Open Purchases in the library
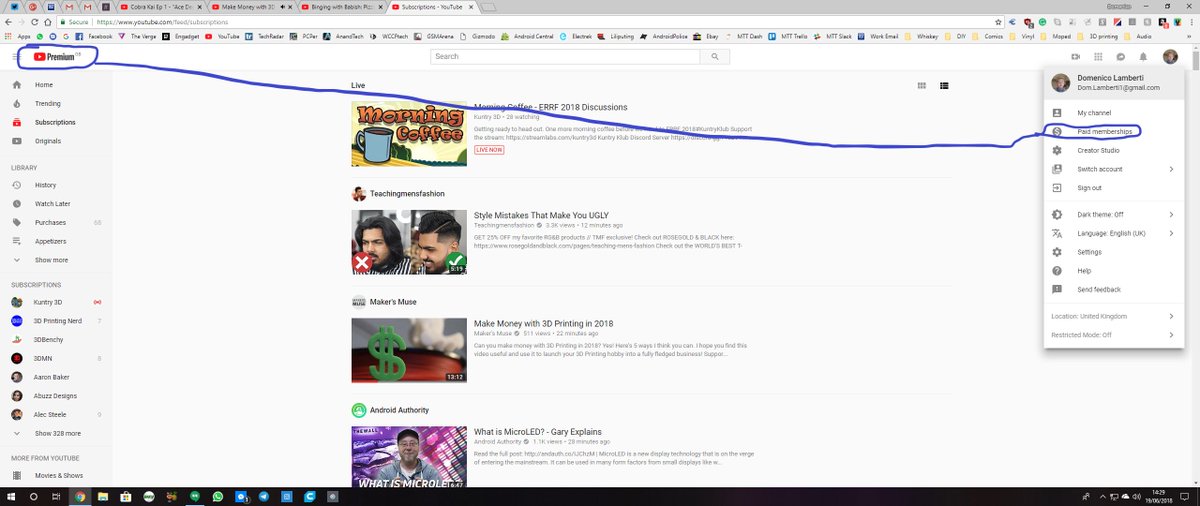The height and width of the screenshot is (506, 1200). 56,222
